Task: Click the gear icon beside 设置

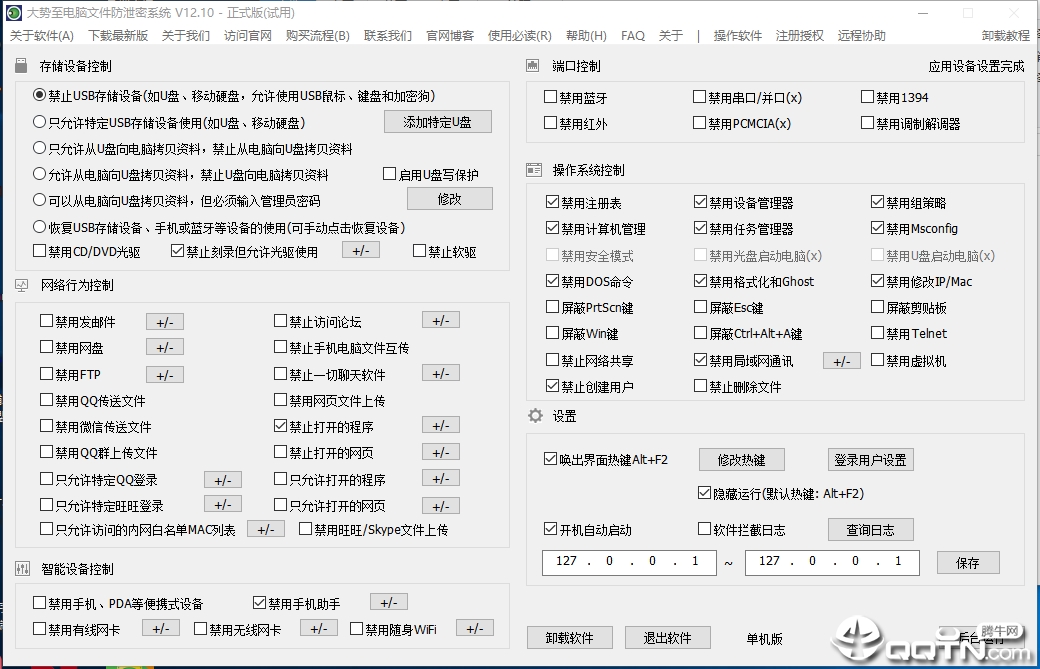Action: tap(535, 415)
